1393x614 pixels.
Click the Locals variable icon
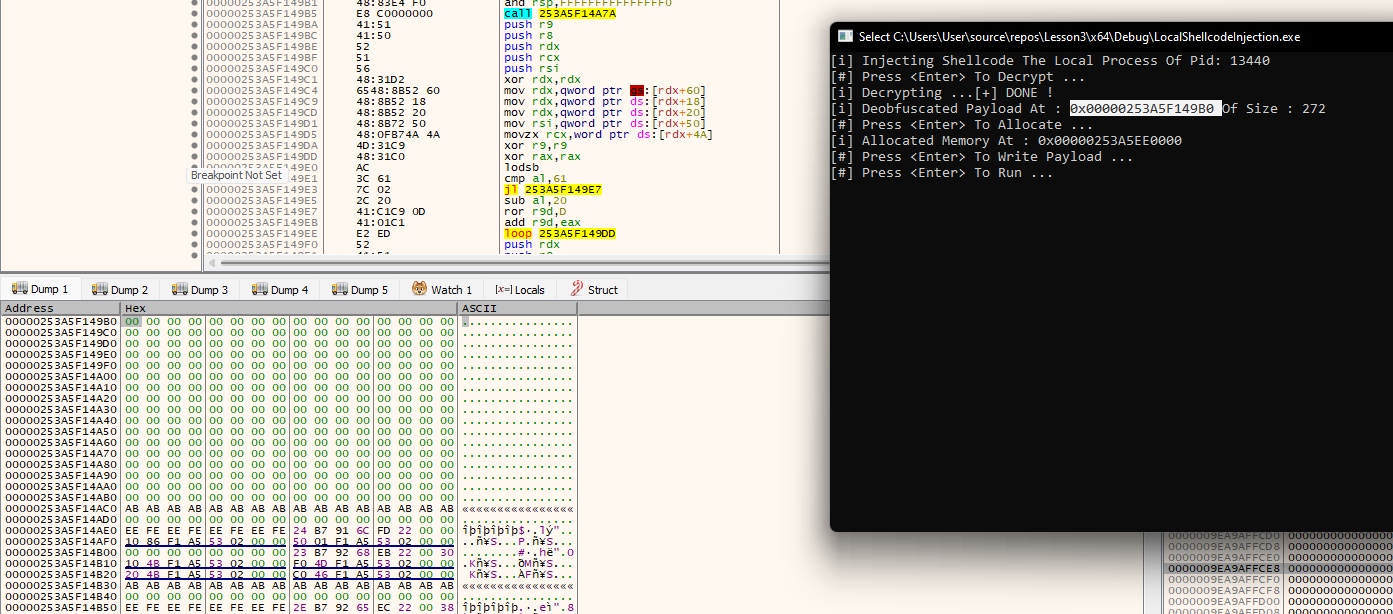pyautogui.click(x=503, y=290)
